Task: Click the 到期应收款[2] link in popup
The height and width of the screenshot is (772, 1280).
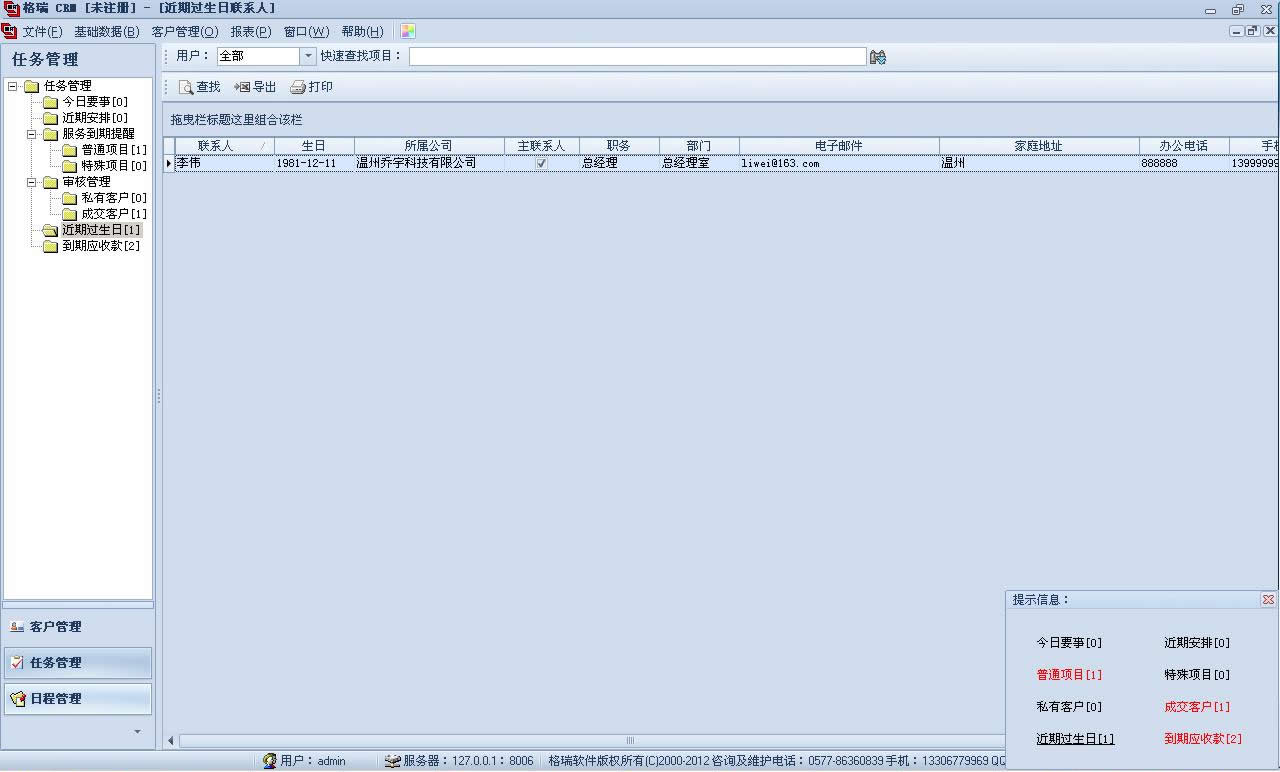Action: (1202, 739)
